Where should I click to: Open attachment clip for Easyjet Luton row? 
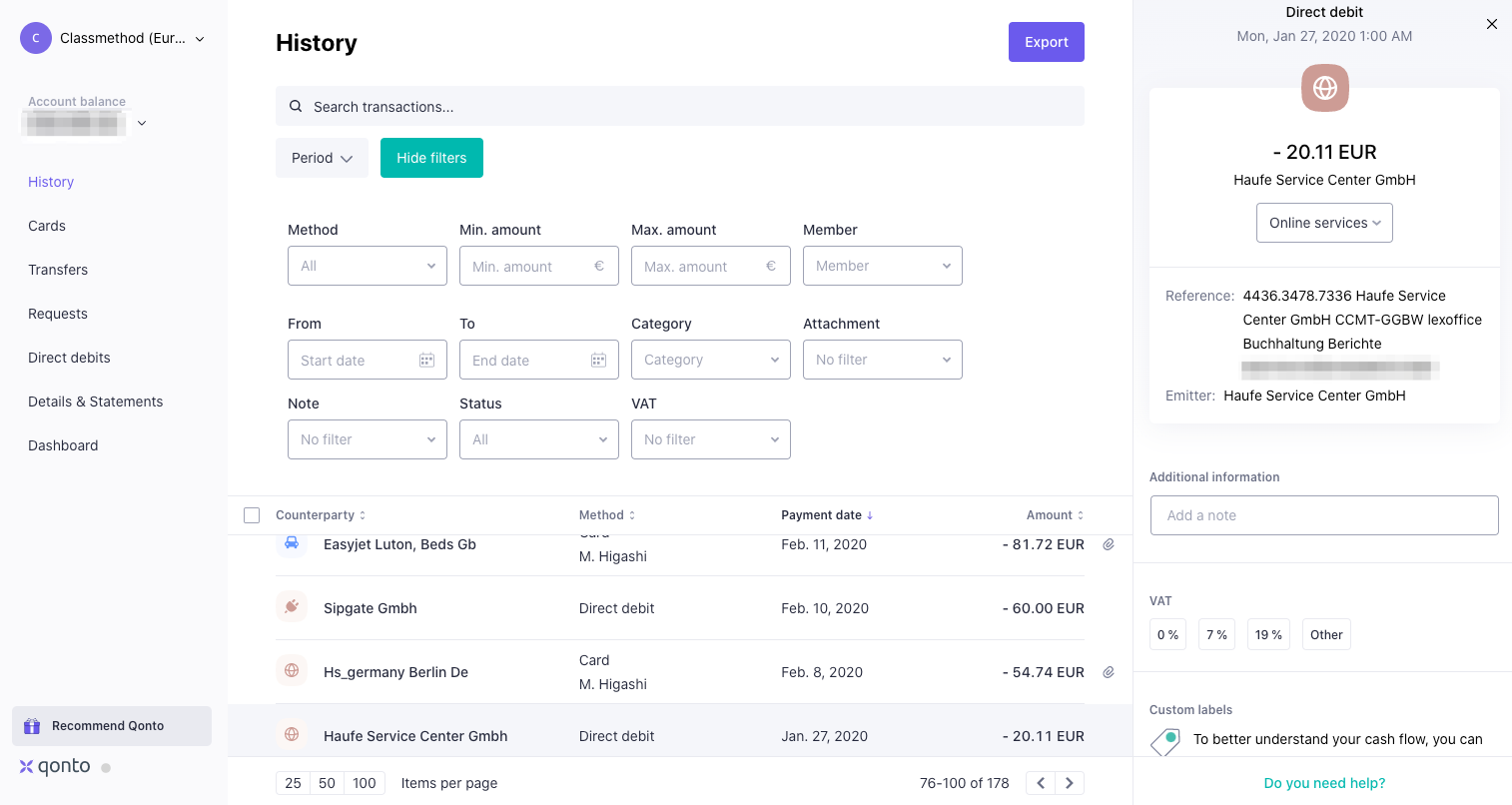[x=1109, y=544]
